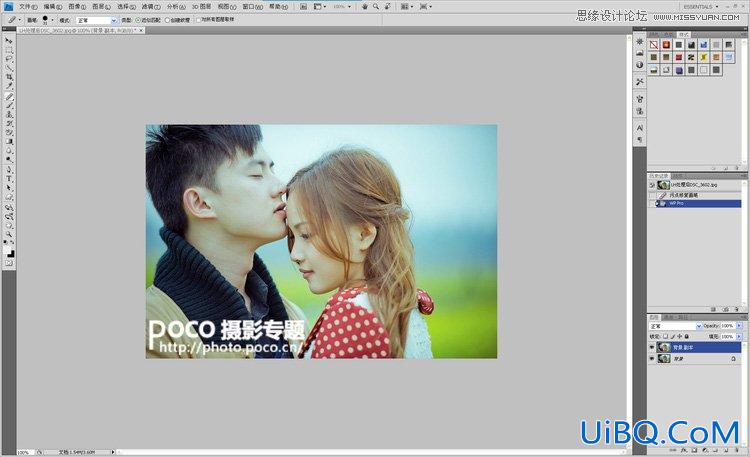Click Create new layer icon in Layers panel

pos(726,450)
